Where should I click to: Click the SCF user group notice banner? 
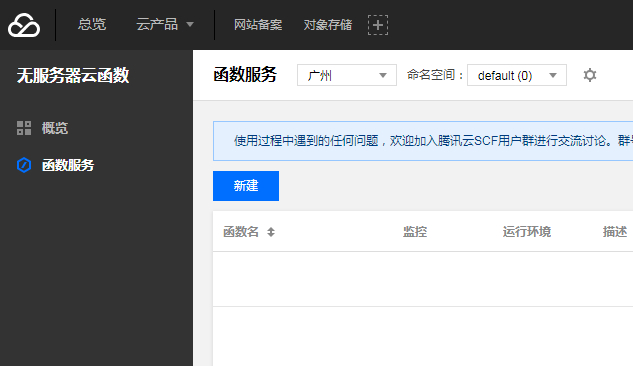(423, 141)
